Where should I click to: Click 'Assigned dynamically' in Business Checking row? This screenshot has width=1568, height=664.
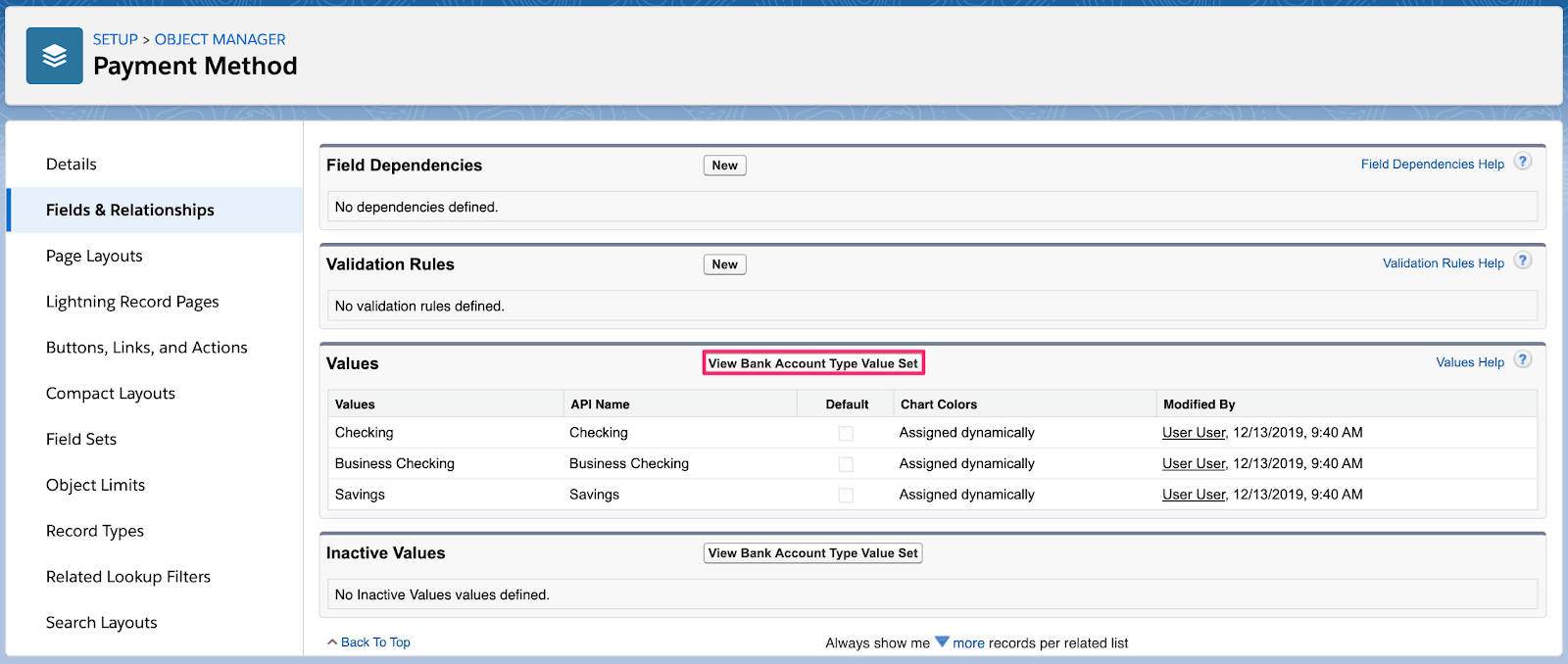click(967, 464)
